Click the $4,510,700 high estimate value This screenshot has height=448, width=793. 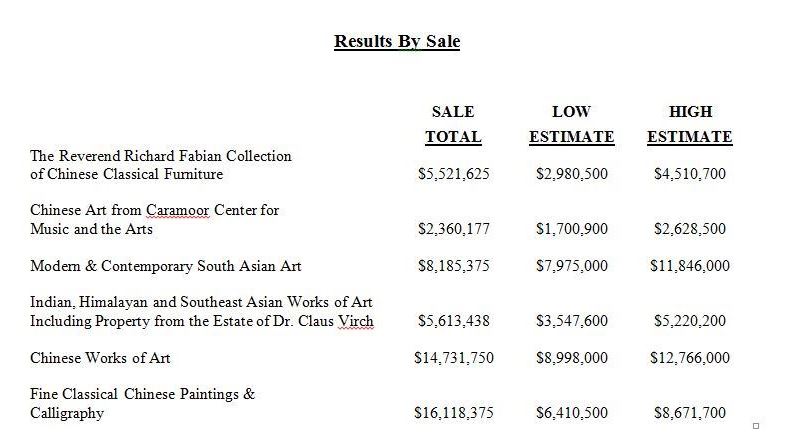click(x=690, y=174)
